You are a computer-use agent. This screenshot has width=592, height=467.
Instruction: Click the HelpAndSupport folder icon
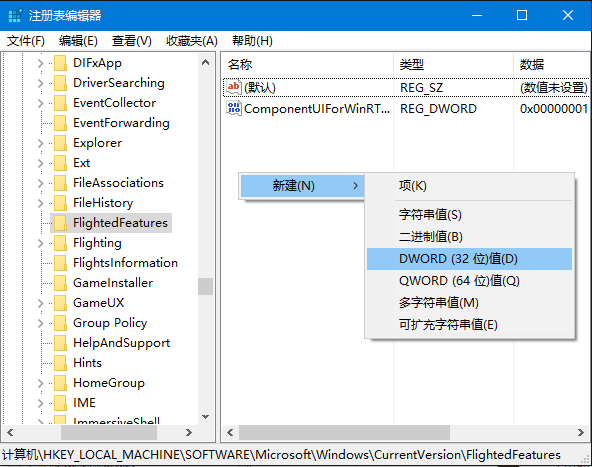[60, 343]
